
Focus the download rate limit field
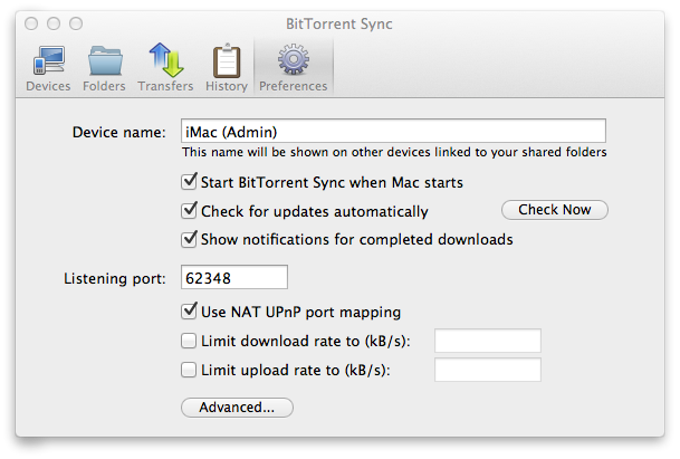488,341
